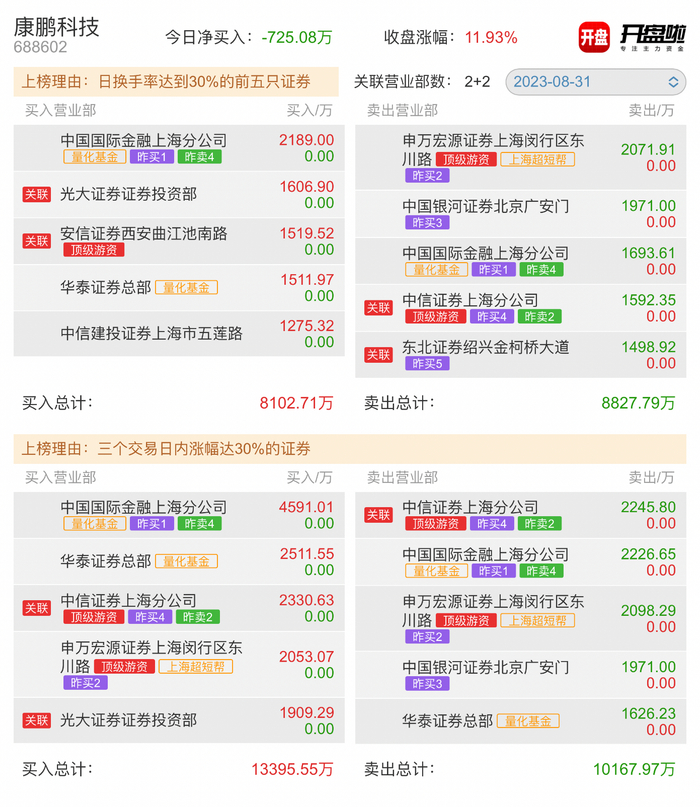Screen dimensions: 700x807
Task: Click the stock code 688602
Action: tap(40, 47)
